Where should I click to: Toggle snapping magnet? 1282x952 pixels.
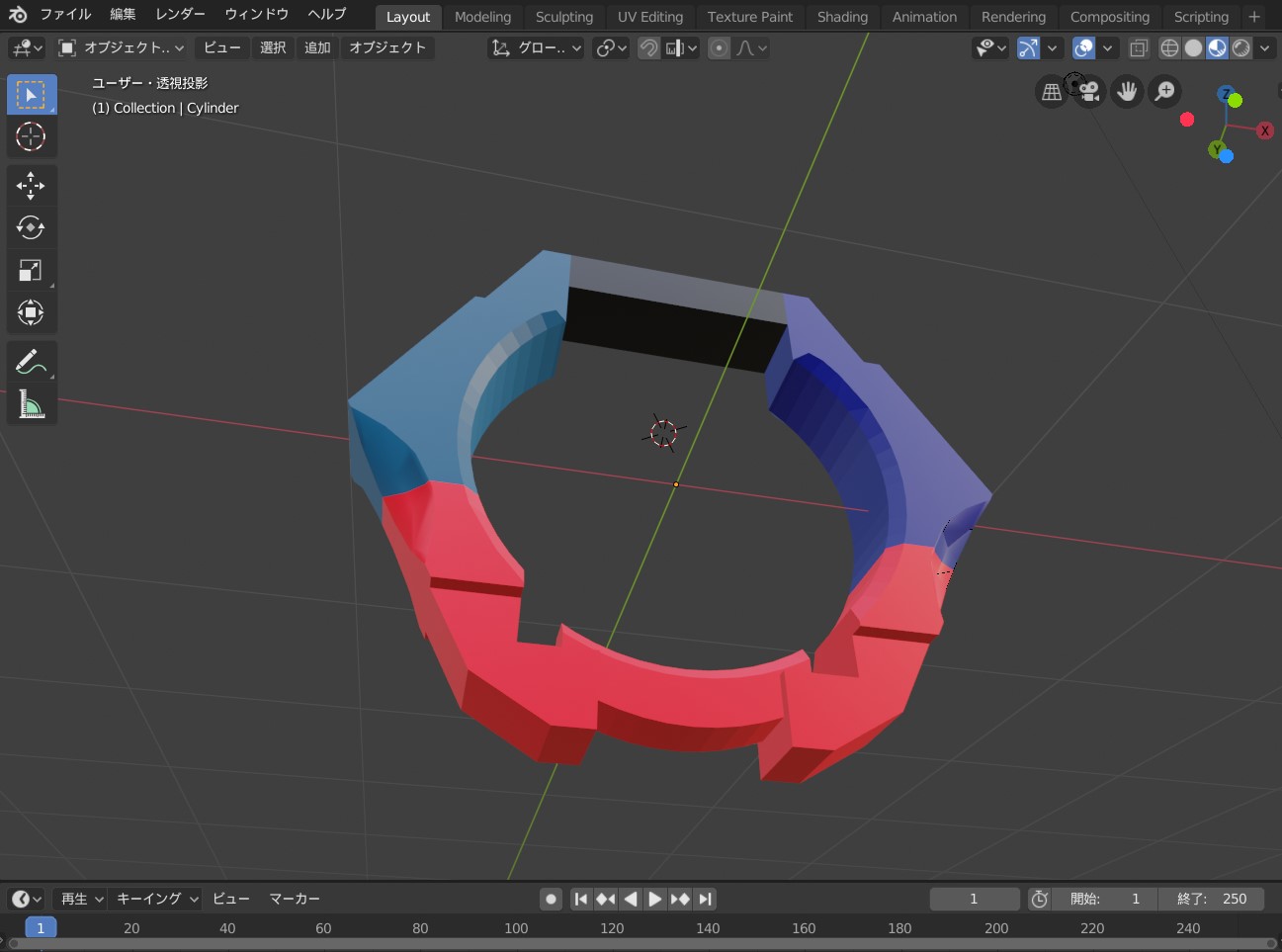[x=649, y=48]
